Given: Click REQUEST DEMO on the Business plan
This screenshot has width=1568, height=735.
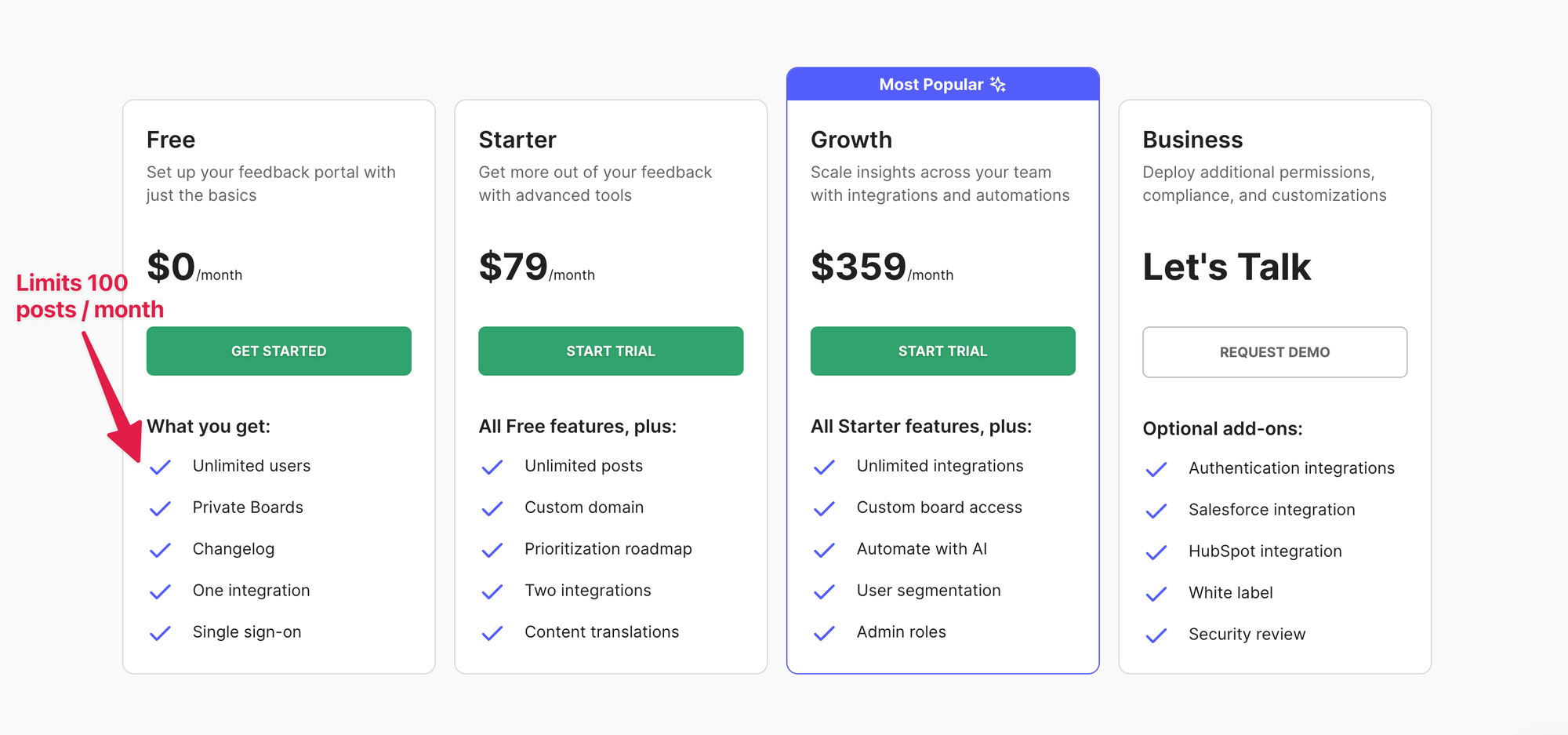Looking at the screenshot, I should tap(1275, 351).
